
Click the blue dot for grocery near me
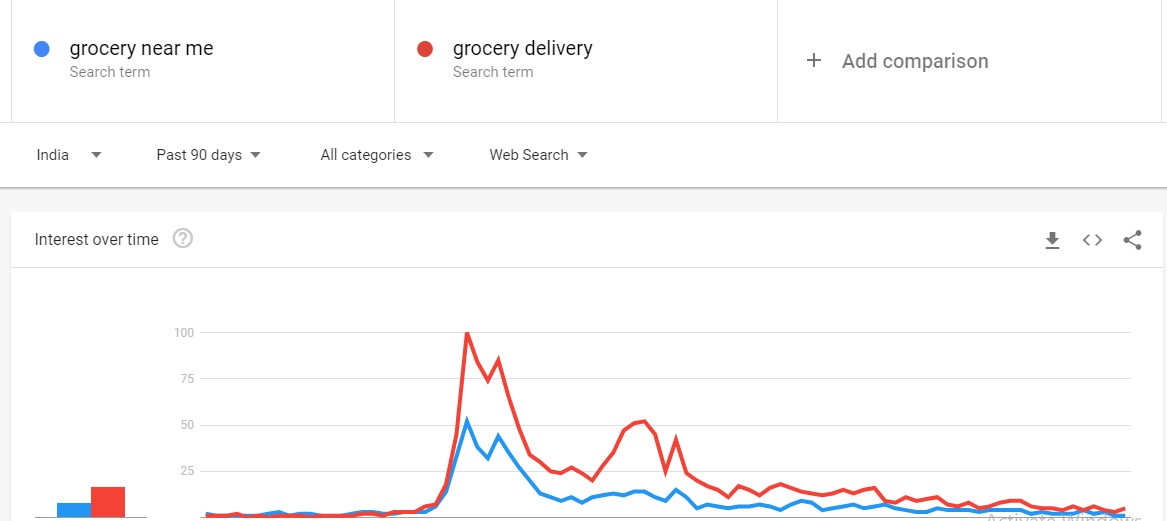coord(42,49)
